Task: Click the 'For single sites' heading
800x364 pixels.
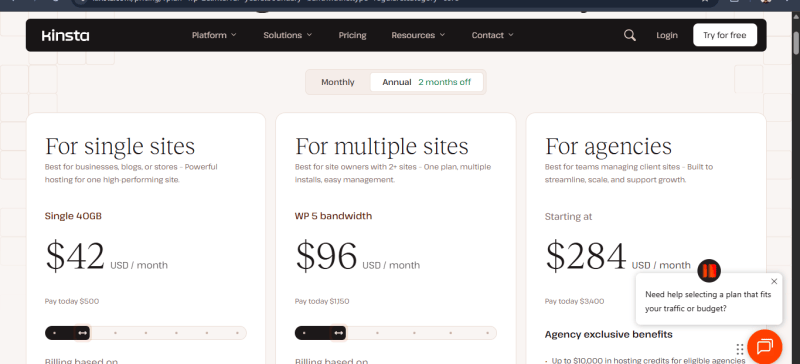Action: pos(120,147)
